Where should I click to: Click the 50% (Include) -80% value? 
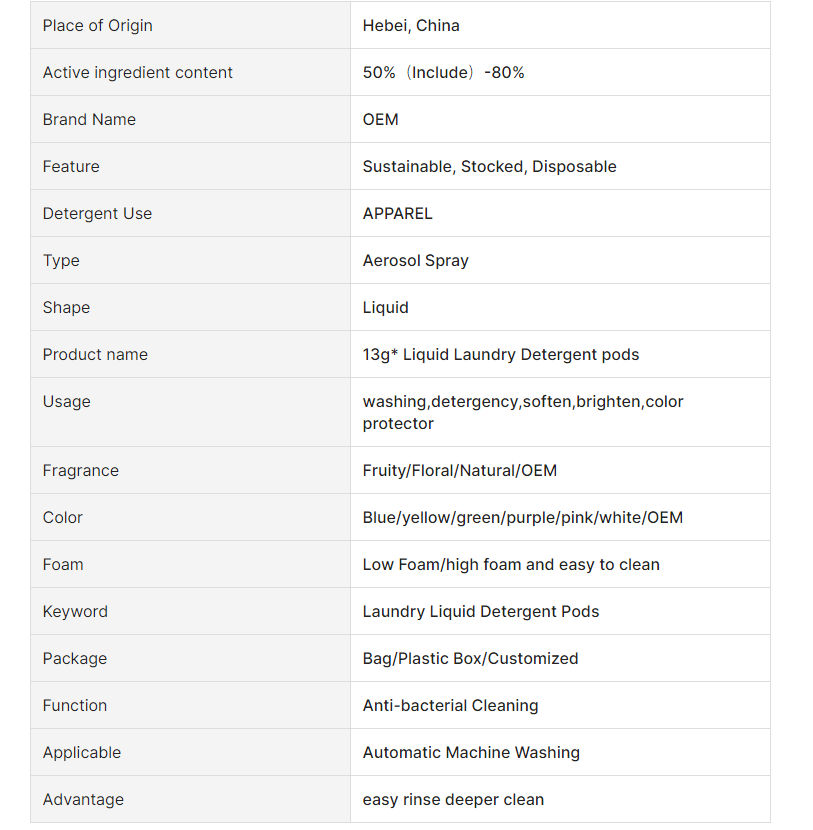[x=443, y=73]
